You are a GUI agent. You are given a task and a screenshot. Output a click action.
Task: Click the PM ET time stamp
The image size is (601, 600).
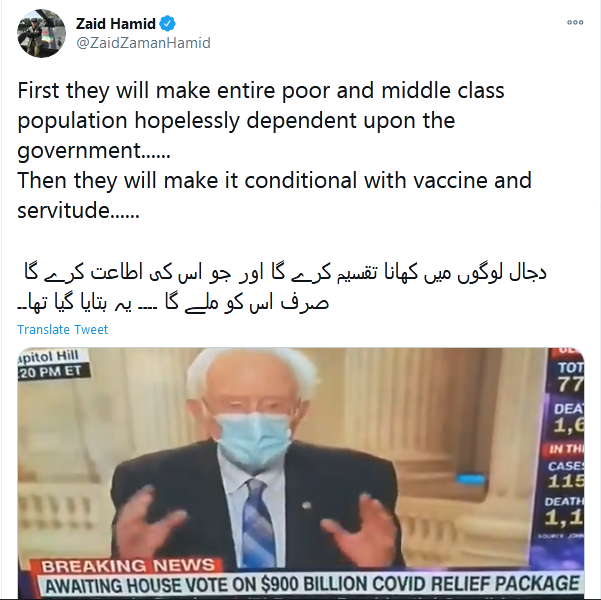[53, 372]
